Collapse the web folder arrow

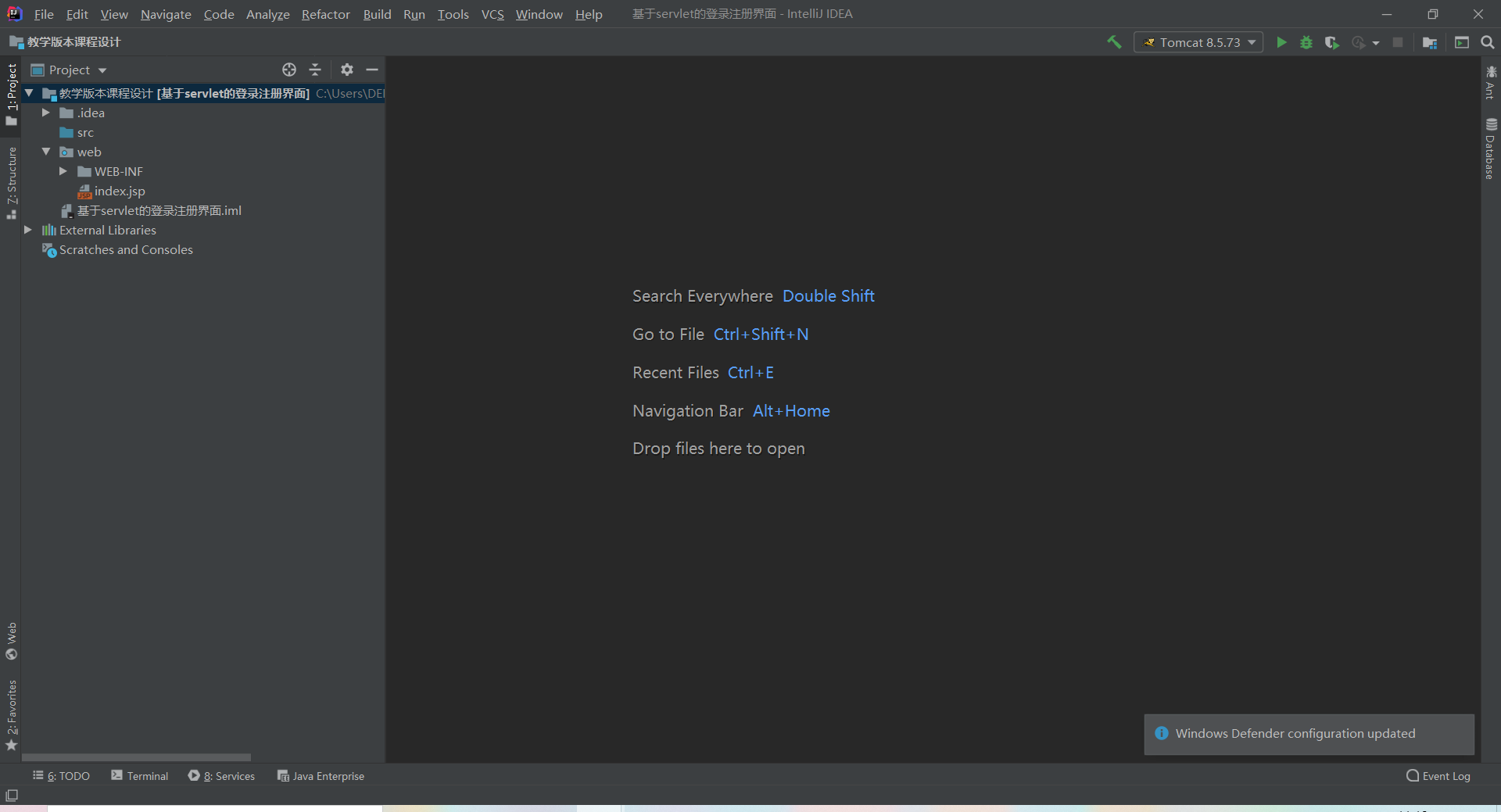pos(46,152)
